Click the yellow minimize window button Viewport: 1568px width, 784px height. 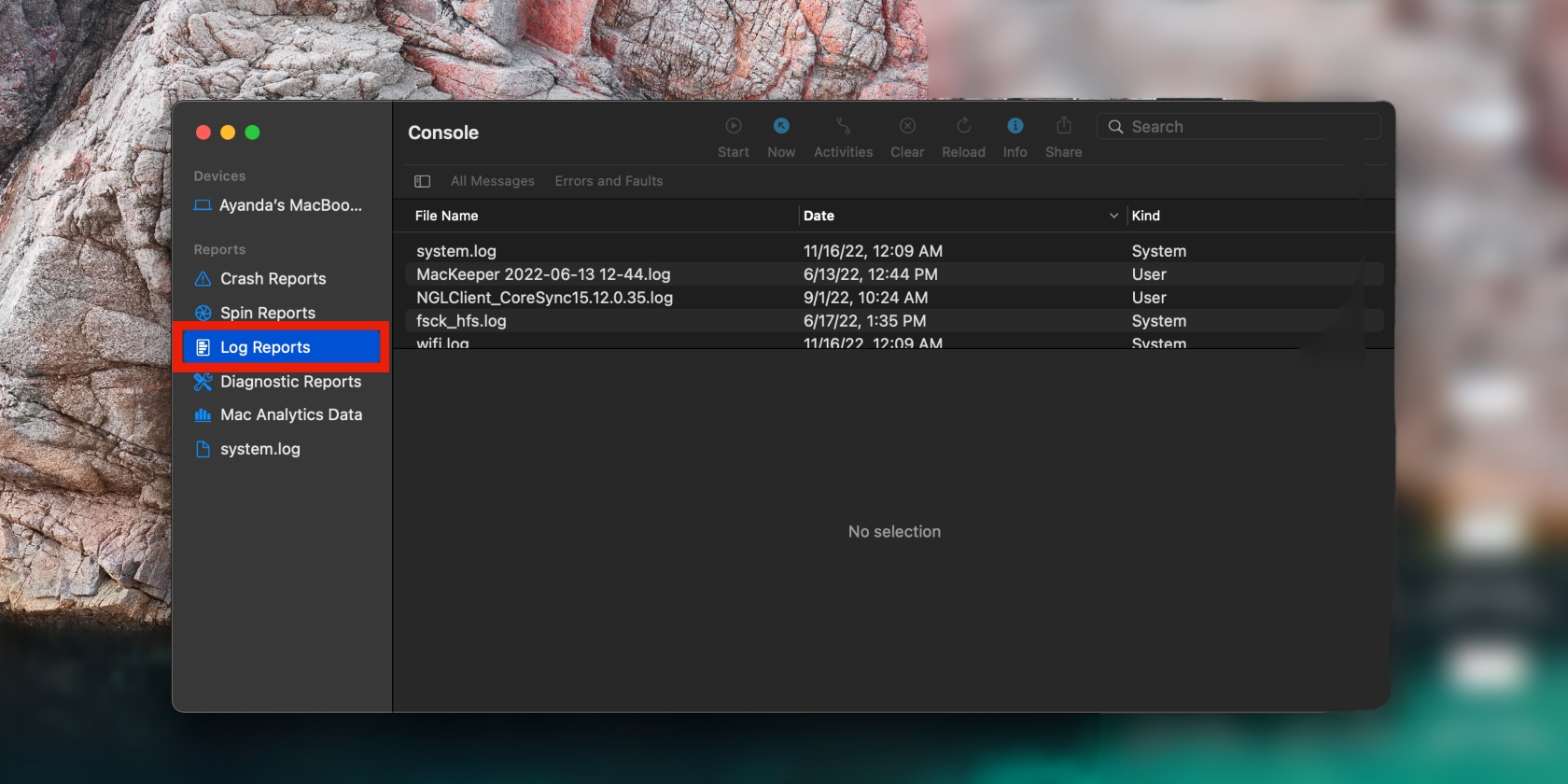(228, 133)
